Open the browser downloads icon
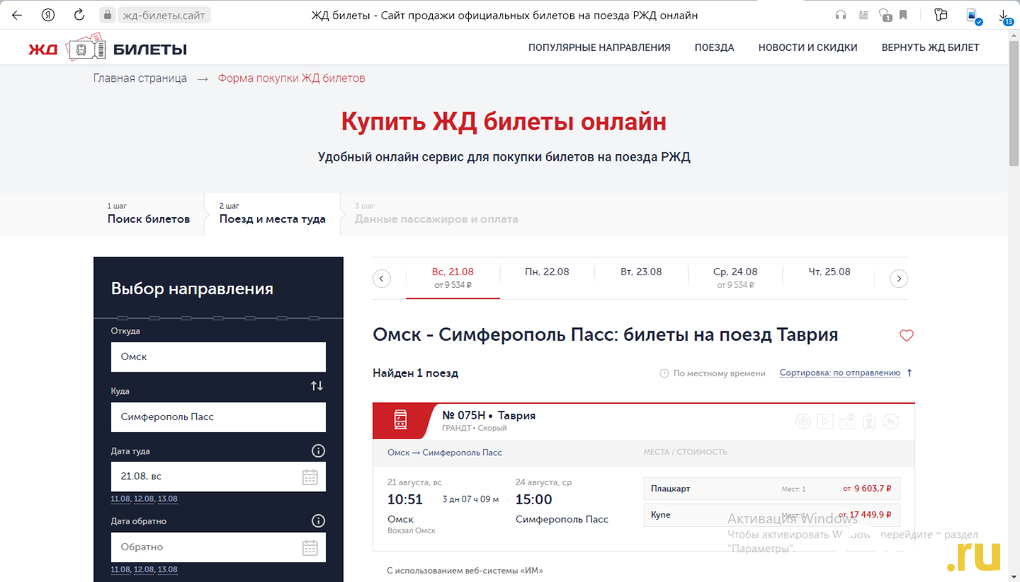Screen dimensions: 1020x582 coord(1004,15)
